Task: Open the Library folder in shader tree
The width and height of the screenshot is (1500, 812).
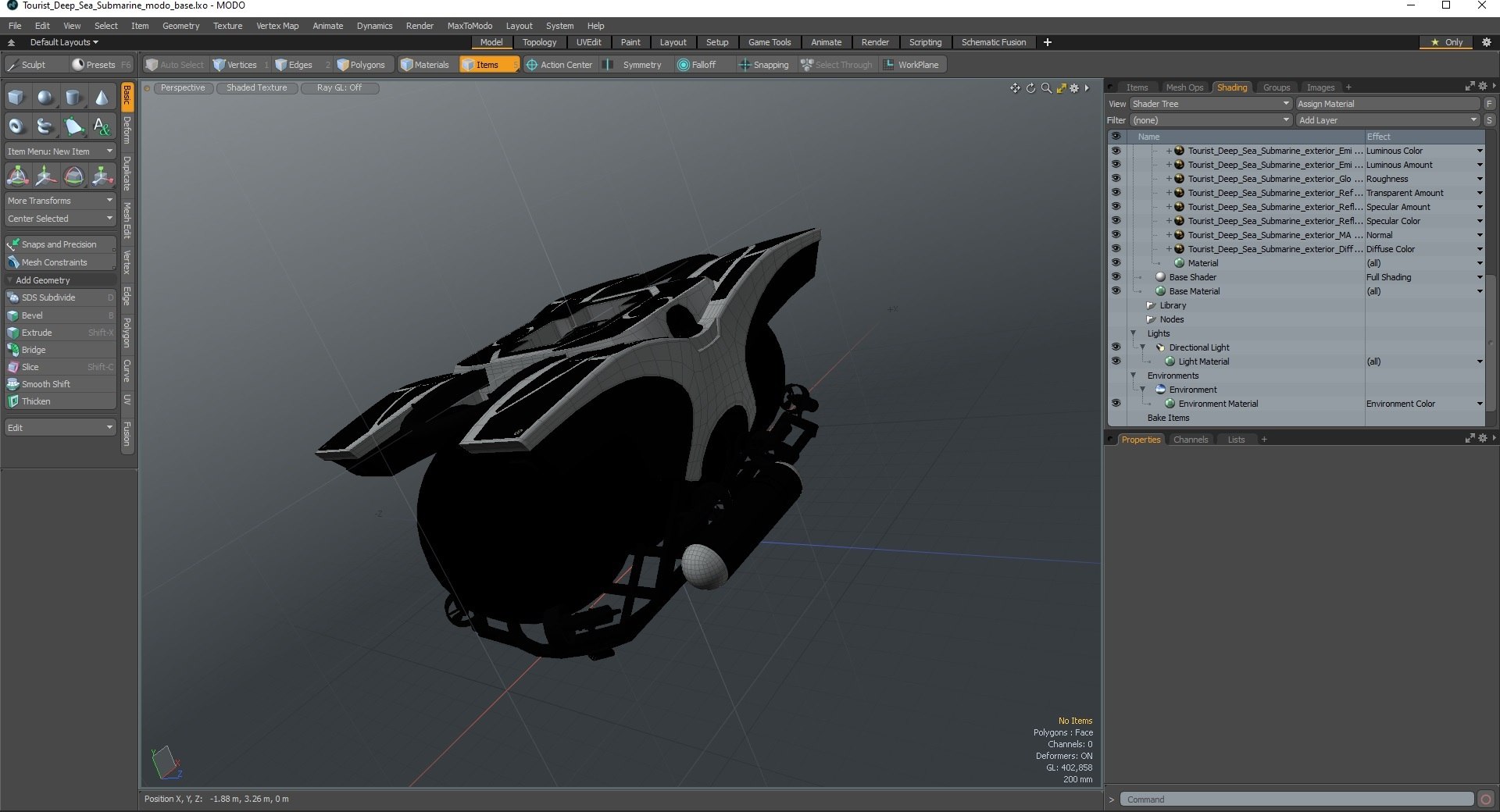Action: [x=1172, y=305]
